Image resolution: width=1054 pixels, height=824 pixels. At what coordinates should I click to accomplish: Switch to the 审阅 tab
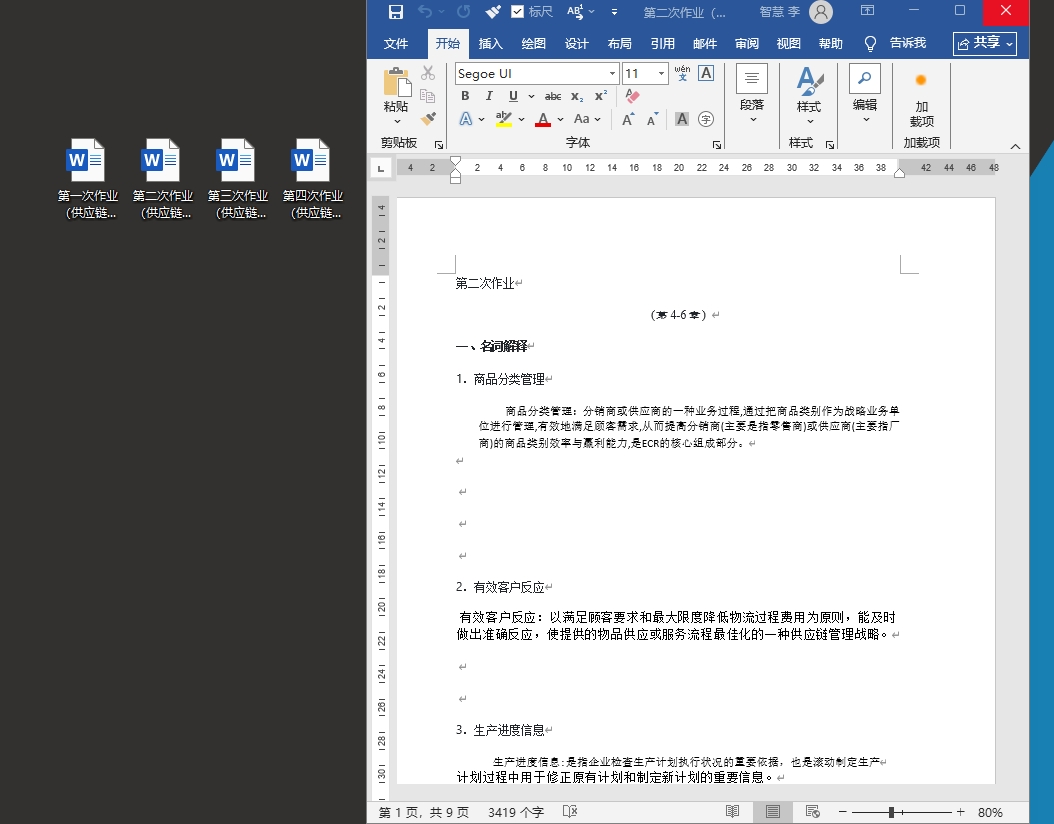(x=747, y=44)
